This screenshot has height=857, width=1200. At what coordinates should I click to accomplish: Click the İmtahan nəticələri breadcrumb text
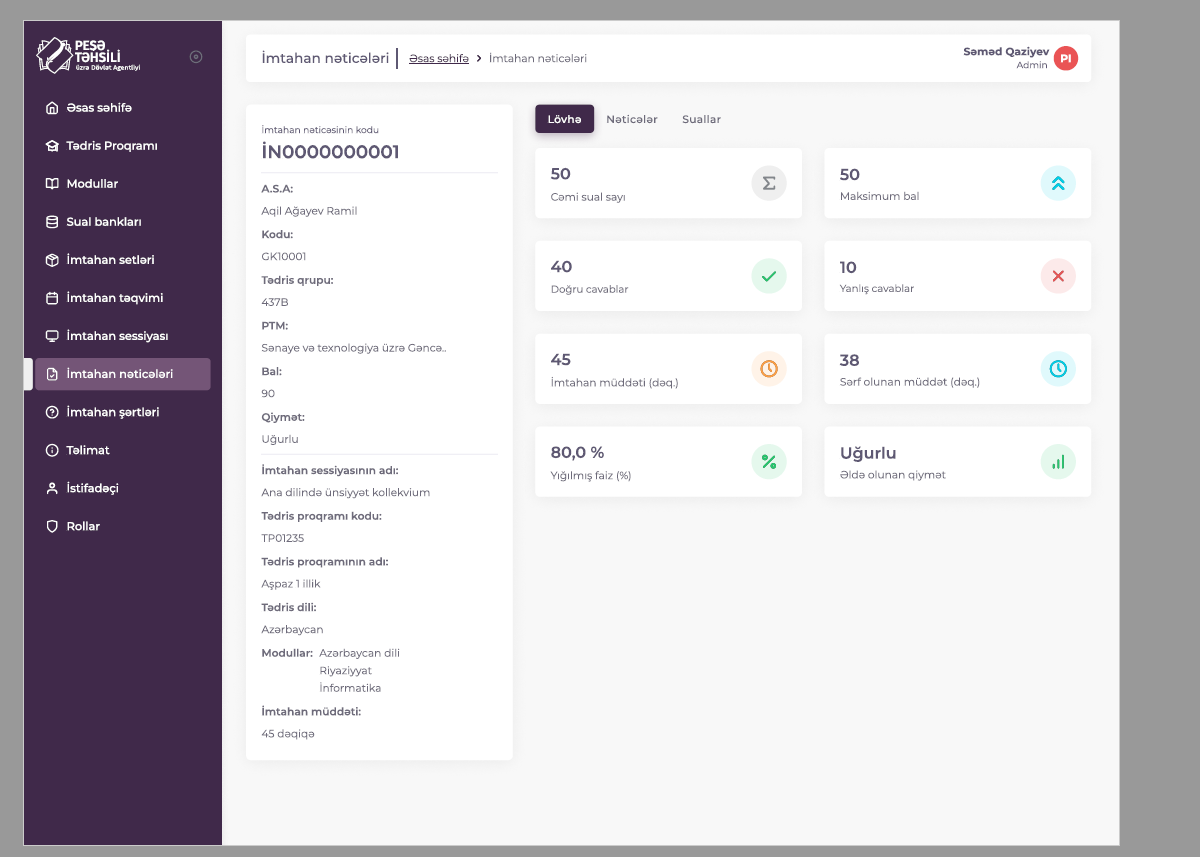click(x=538, y=58)
